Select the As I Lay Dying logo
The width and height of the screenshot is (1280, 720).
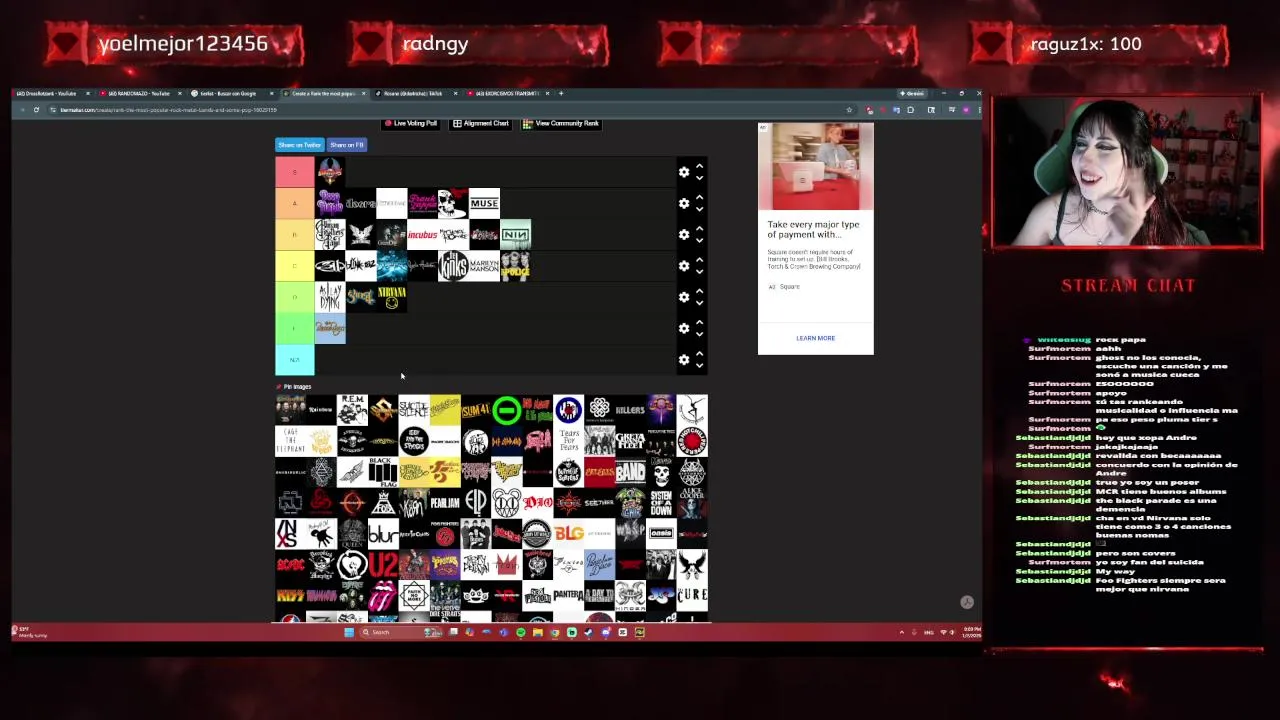point(330,297)
